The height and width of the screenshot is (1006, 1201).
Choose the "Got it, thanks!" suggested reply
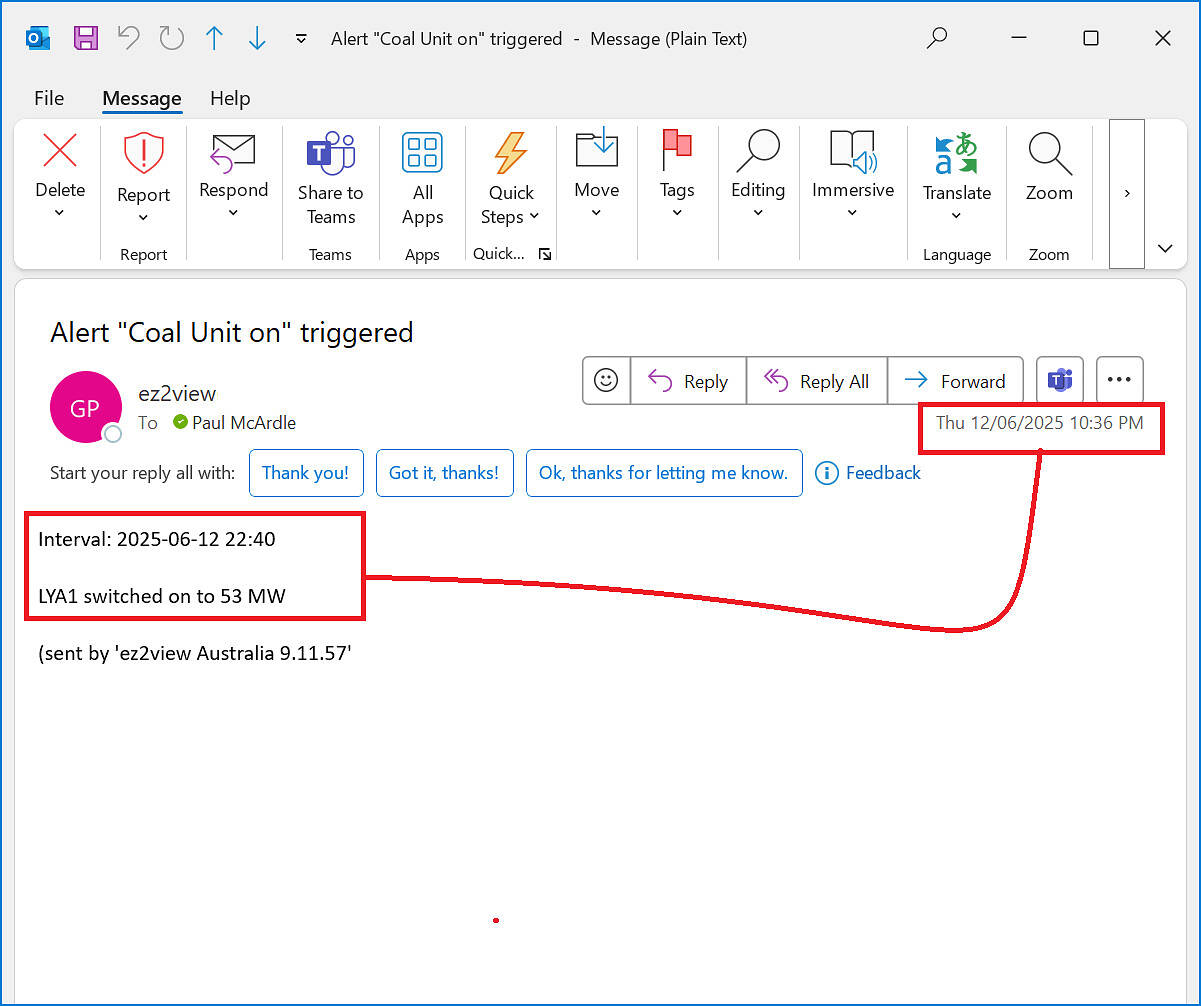[444, 473]
